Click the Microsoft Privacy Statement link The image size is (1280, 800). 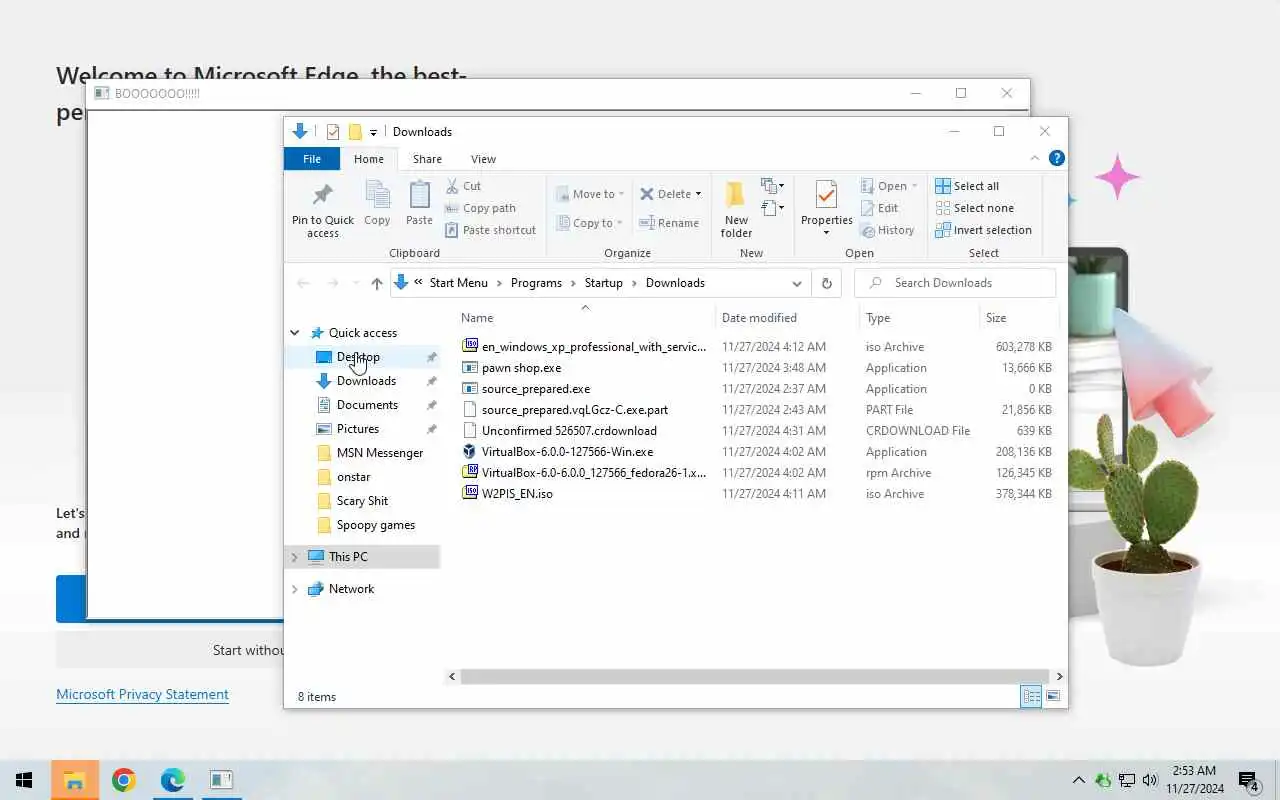coord(142,694)
